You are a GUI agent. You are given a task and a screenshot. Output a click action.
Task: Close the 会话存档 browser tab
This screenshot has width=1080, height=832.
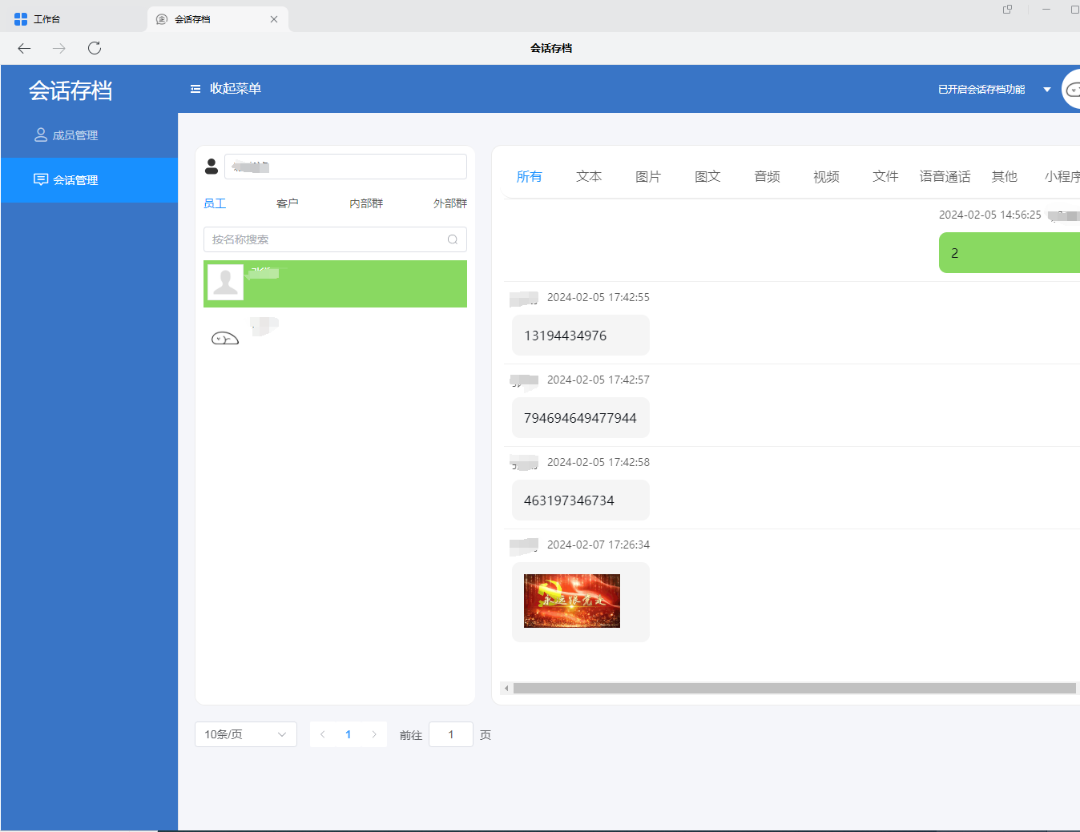point(274,19)
